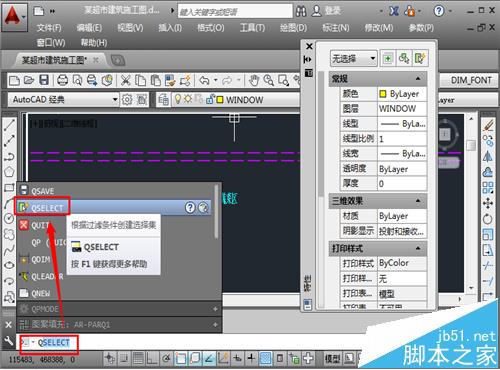Click the QSELECT command line input
The height and width of the screenshot is (370, 500).
53,343
